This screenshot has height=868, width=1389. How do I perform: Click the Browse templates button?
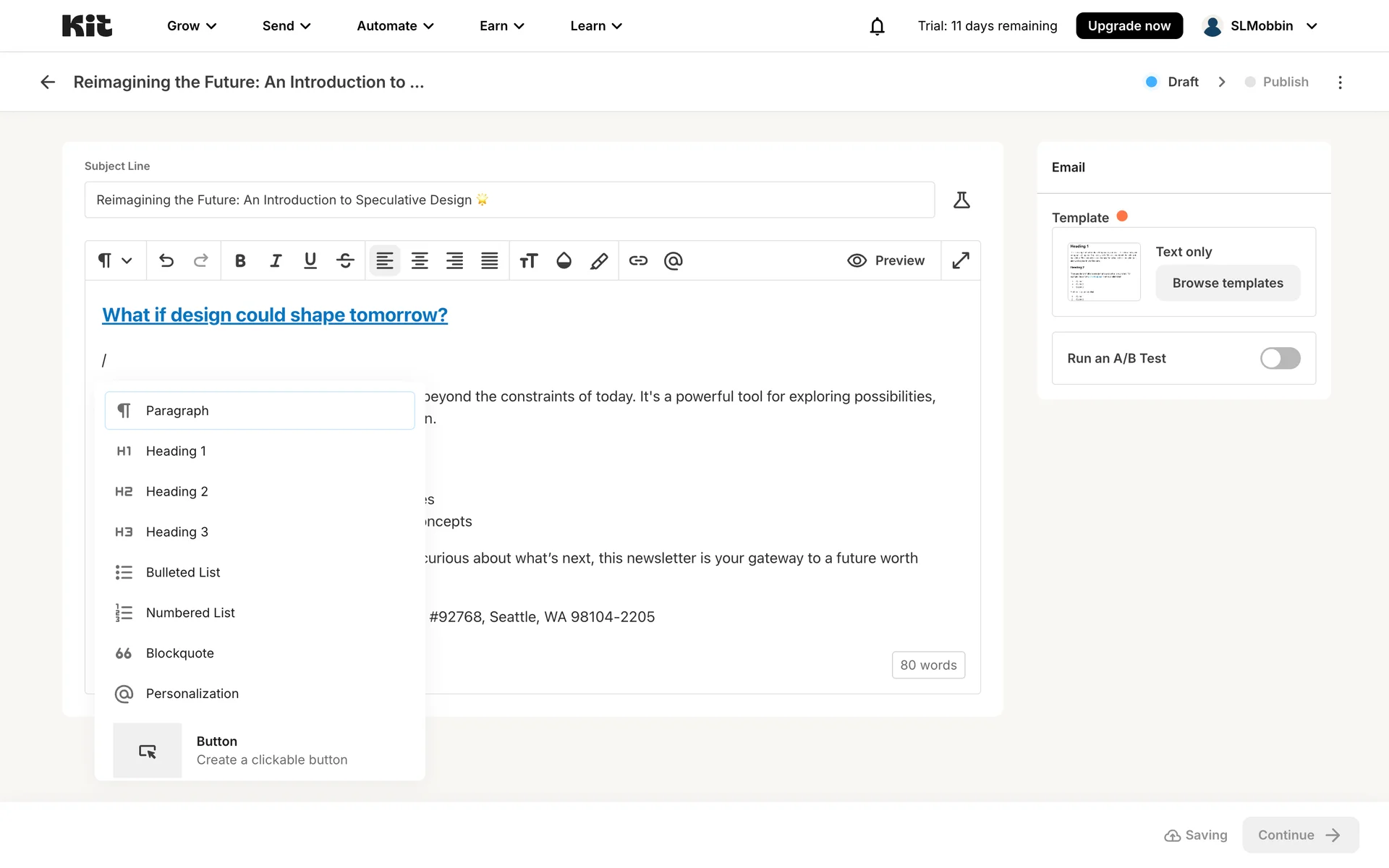[x=1228, y=283]
